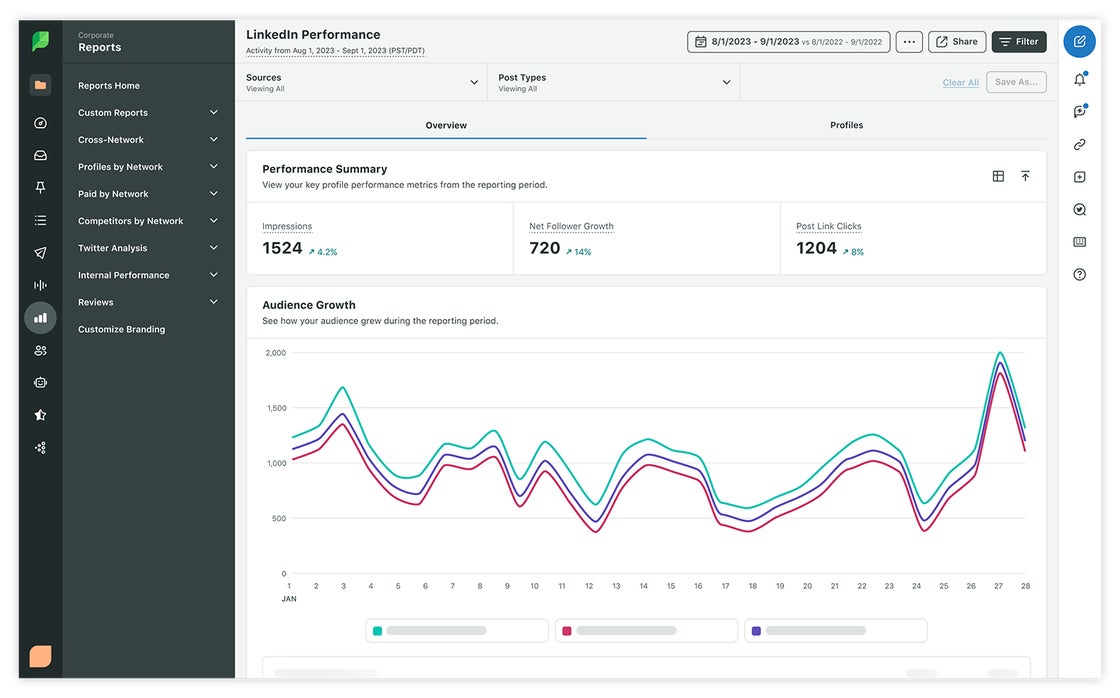Open the date range picker showing 8/1/2023 - 9/1/2023
1120x698 pixels.
coord(789,41)
